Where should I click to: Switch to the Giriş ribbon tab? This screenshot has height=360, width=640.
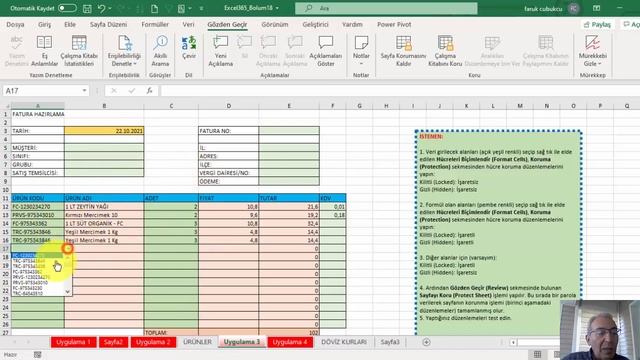coord(44,24)
